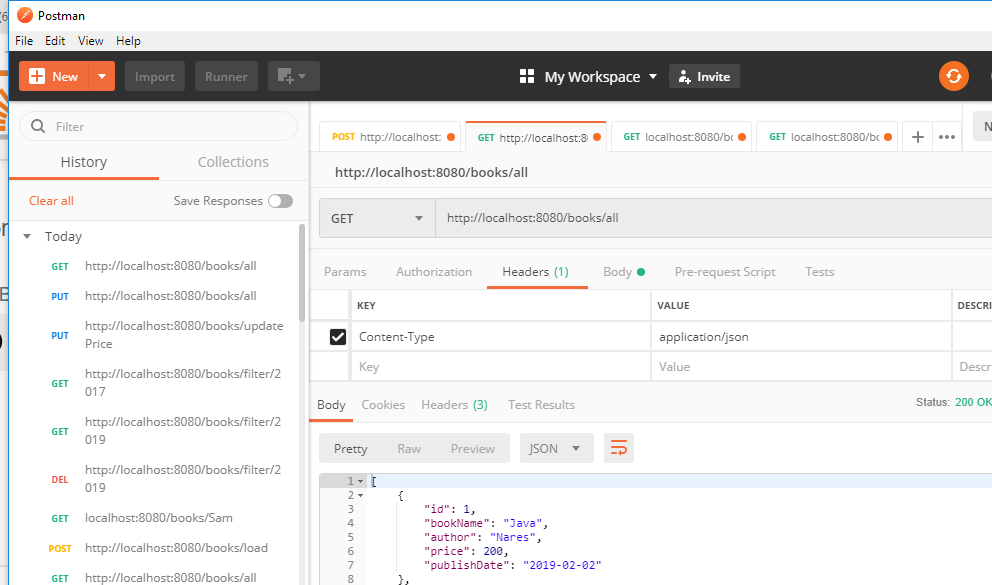Click the Import button
The height and width of the screenshot is (585, 992).
point(155,77)
